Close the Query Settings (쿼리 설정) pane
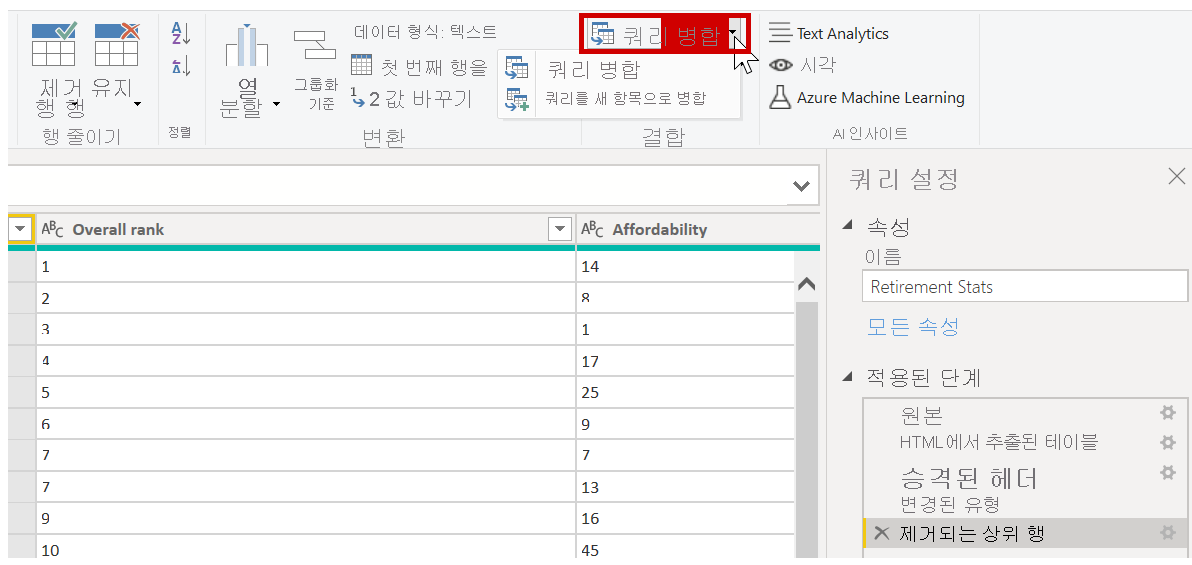Image resolution: width=1192 pixels, height=565 pixels. (1176, 177)
